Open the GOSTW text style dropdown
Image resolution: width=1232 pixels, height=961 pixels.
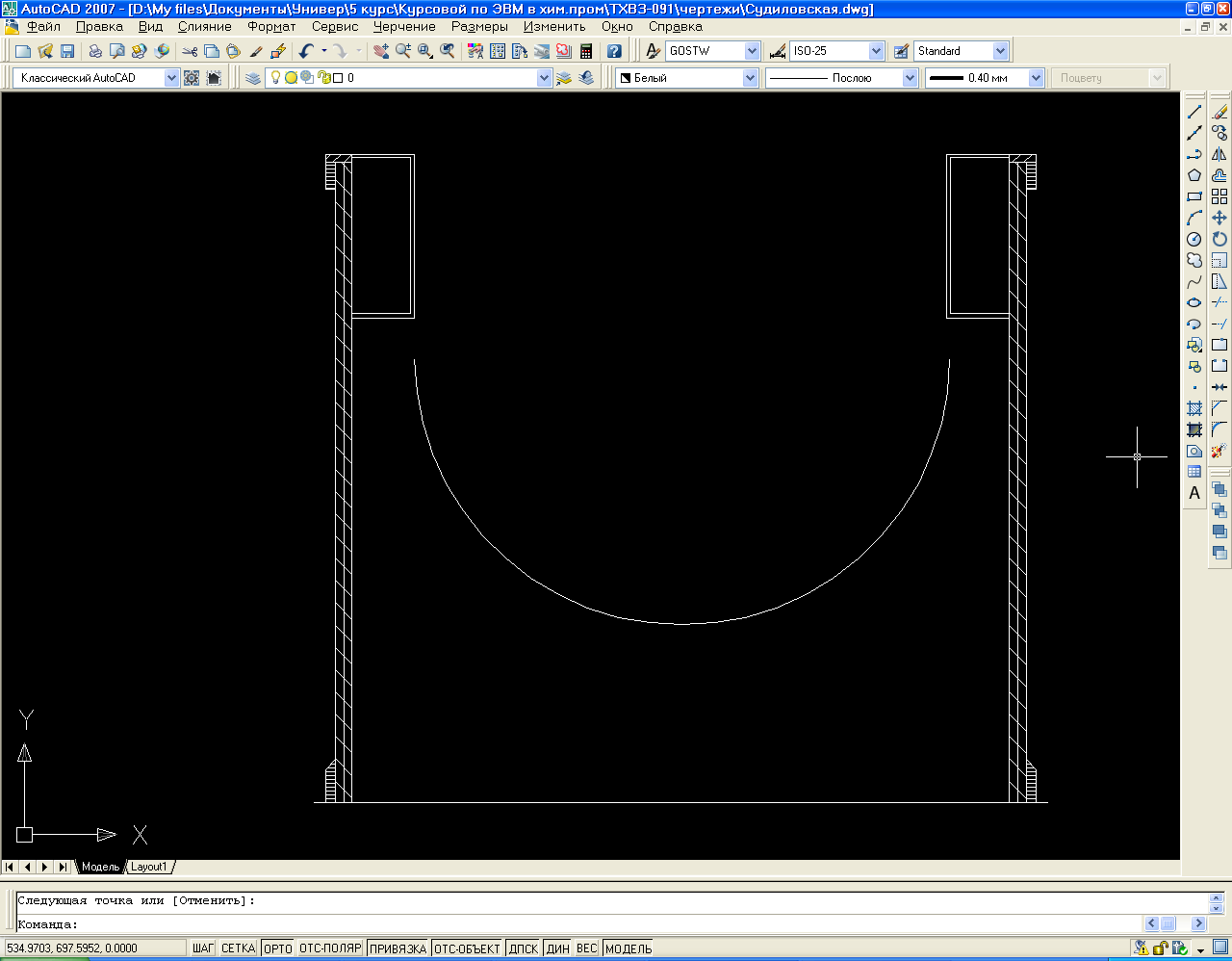[752, 51]
